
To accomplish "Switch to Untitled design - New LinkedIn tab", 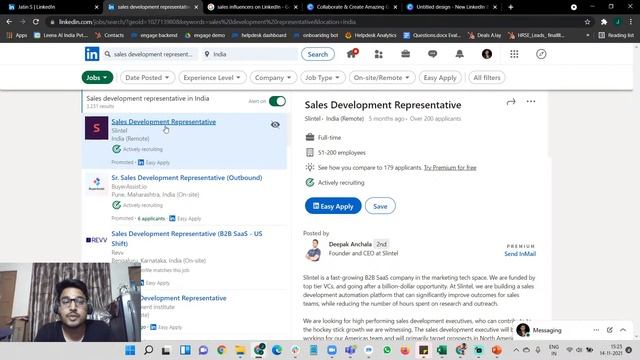I will coord(451,7).
